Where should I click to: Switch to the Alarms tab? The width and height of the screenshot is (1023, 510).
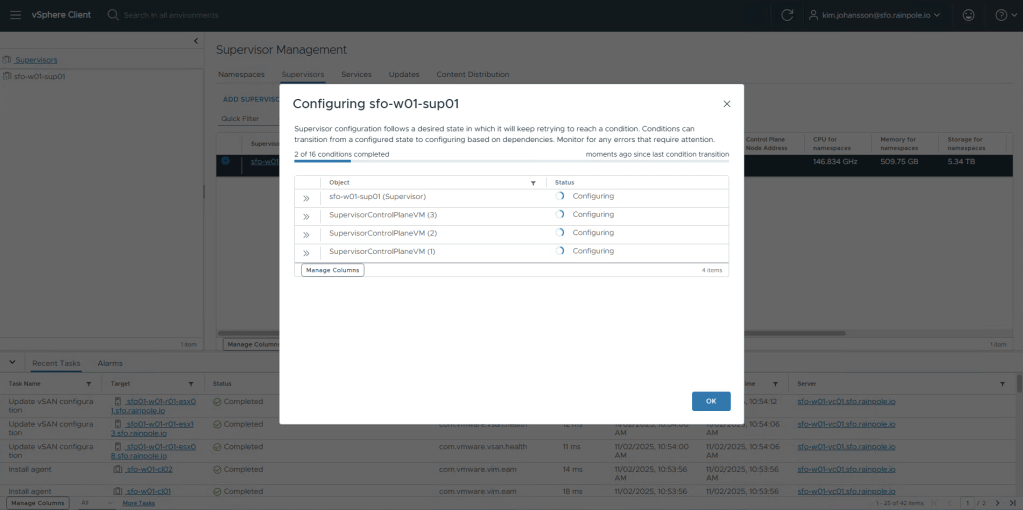pyautogui.click(x=110, y=363)
